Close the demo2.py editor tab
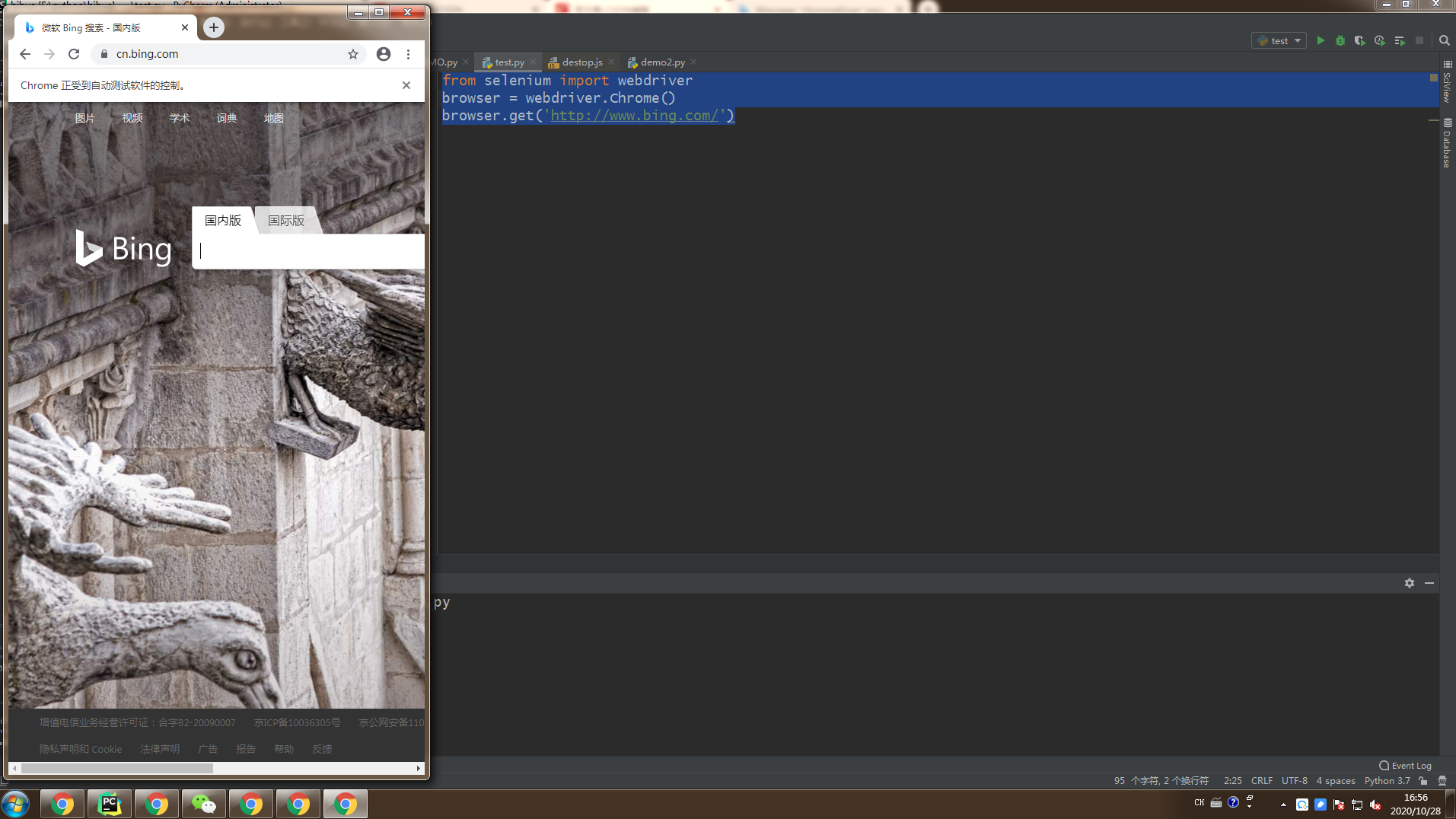 click(x=693, y=62)
